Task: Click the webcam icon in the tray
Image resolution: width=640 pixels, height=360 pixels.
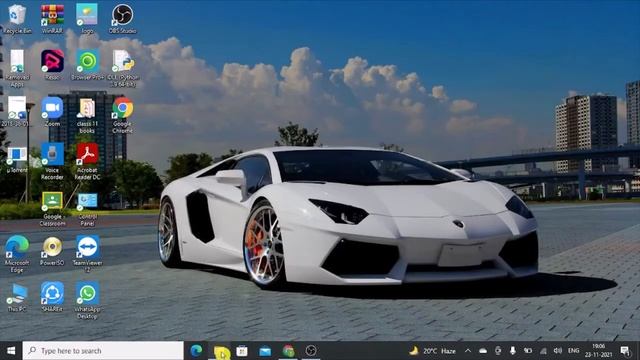Action: pyautogui.click(x=498, y=351)
